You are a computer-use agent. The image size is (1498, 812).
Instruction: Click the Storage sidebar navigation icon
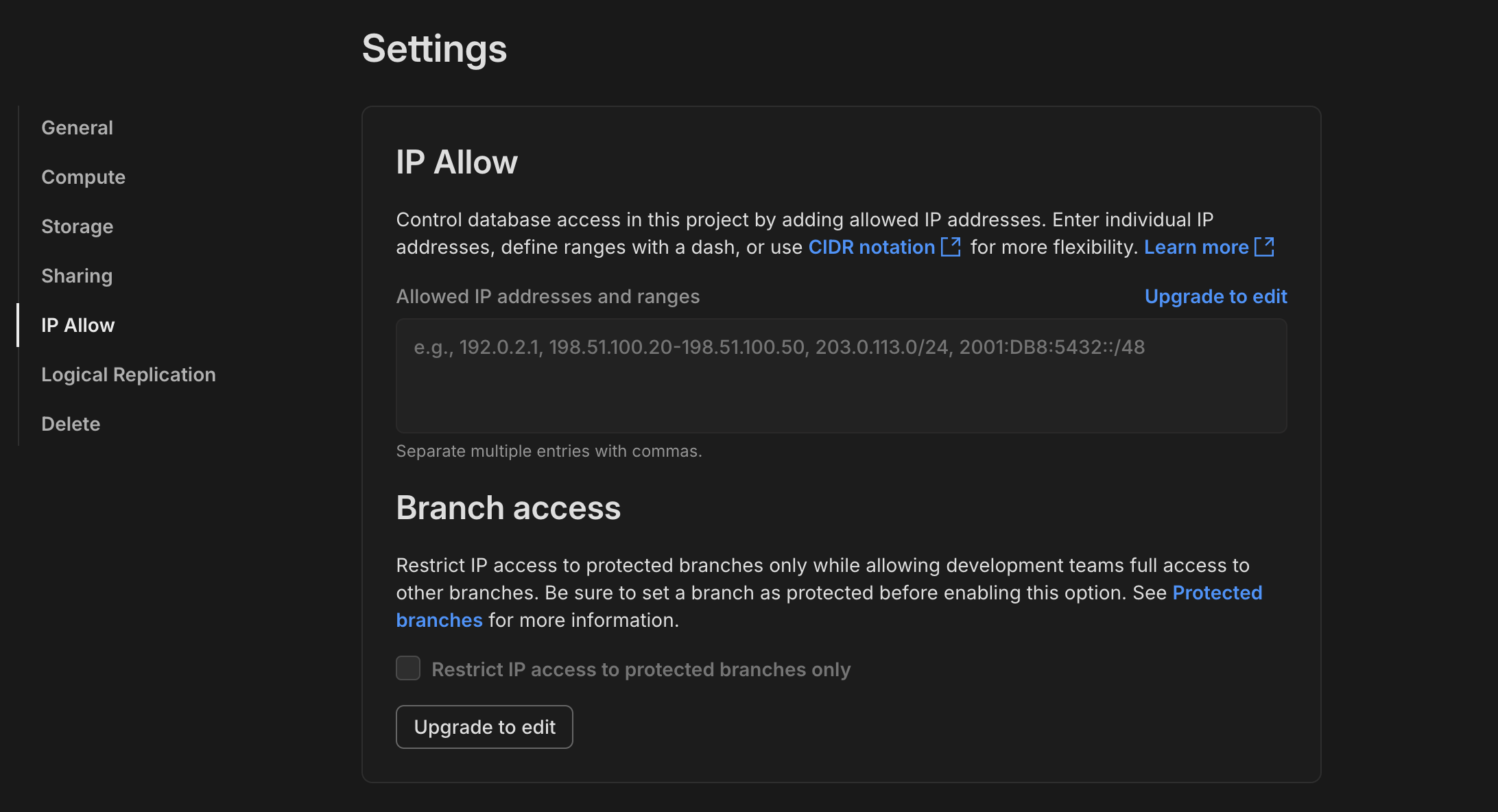(x=77, y=226)
